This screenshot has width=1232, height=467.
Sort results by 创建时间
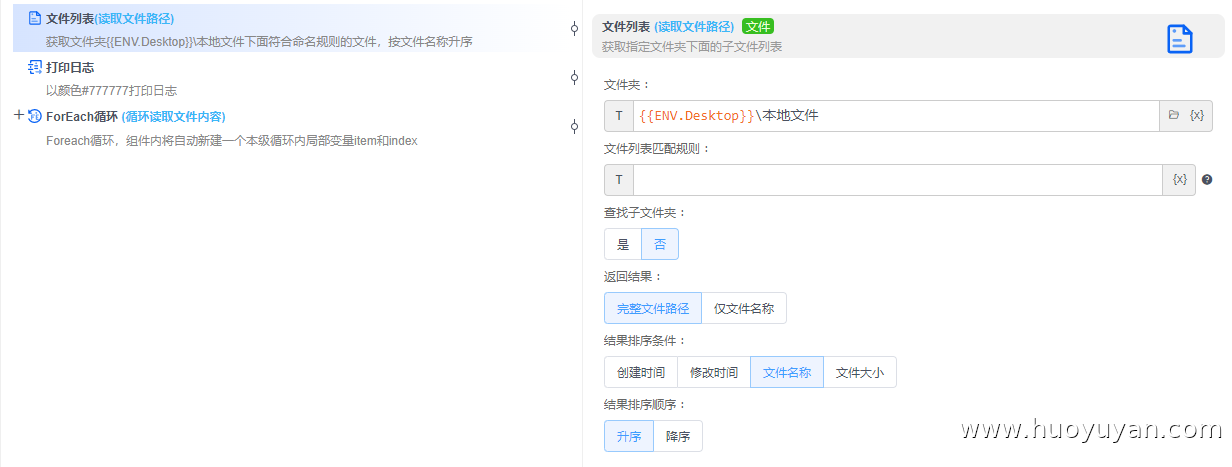(641, 372)
